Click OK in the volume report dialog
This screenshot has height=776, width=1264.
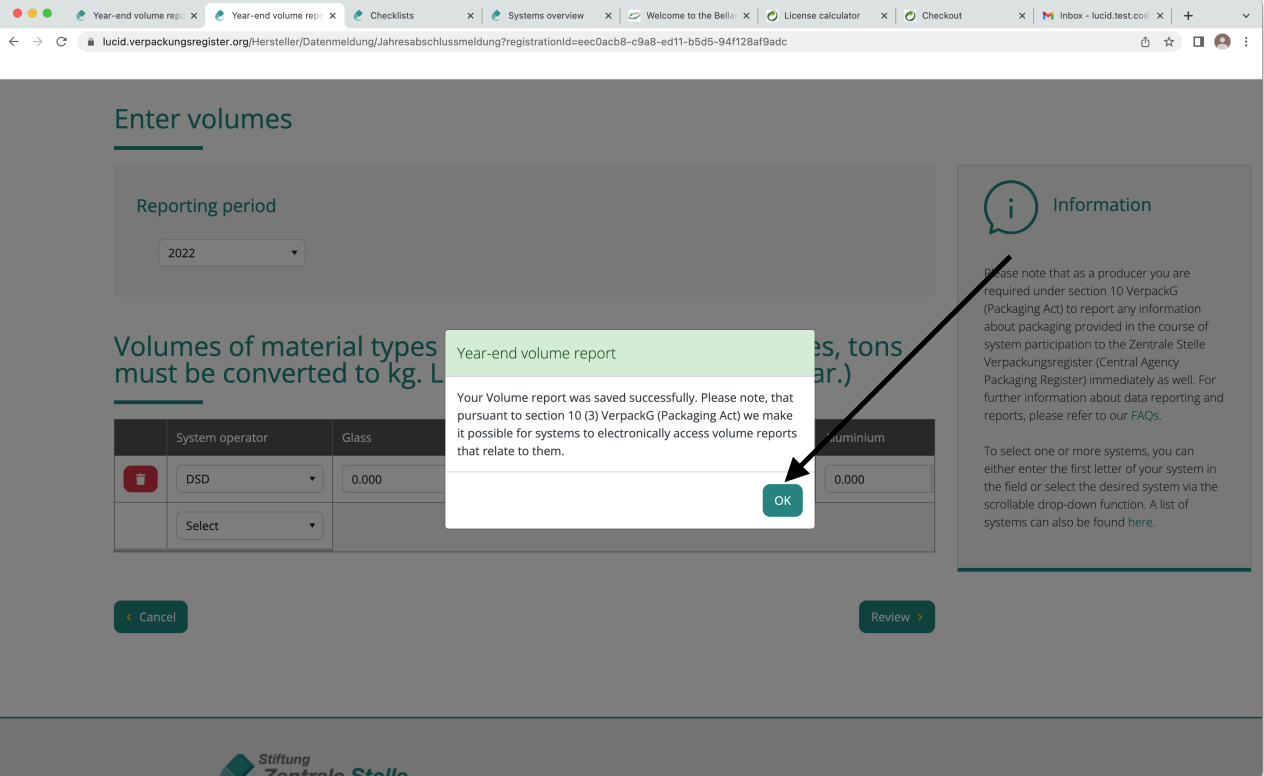click(x=782, y=500)
